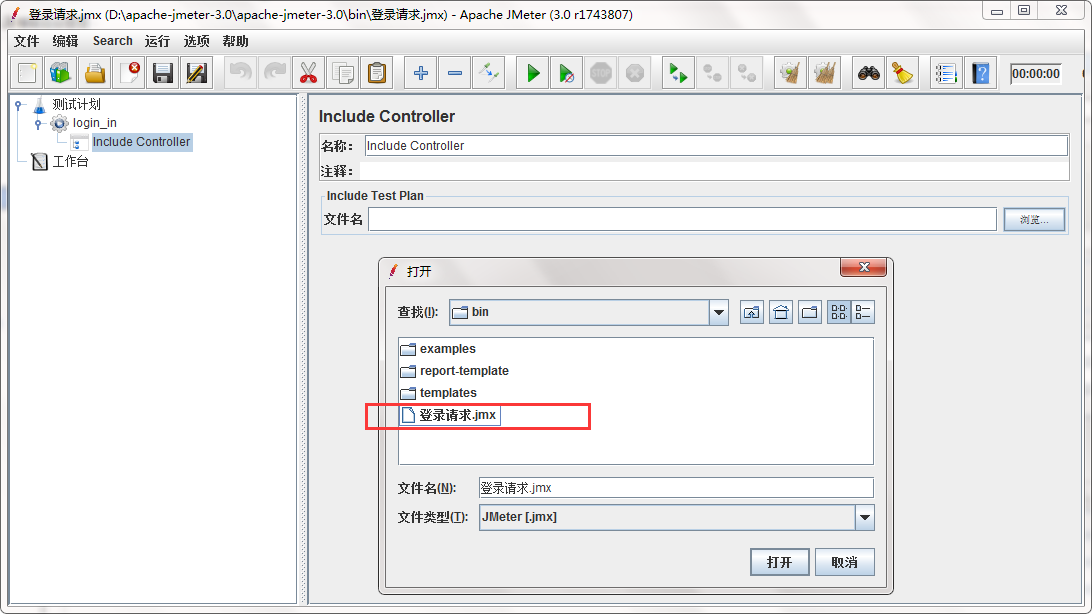Select 测试计划 root node
The image size is (1092, 614).
[77, 104]
